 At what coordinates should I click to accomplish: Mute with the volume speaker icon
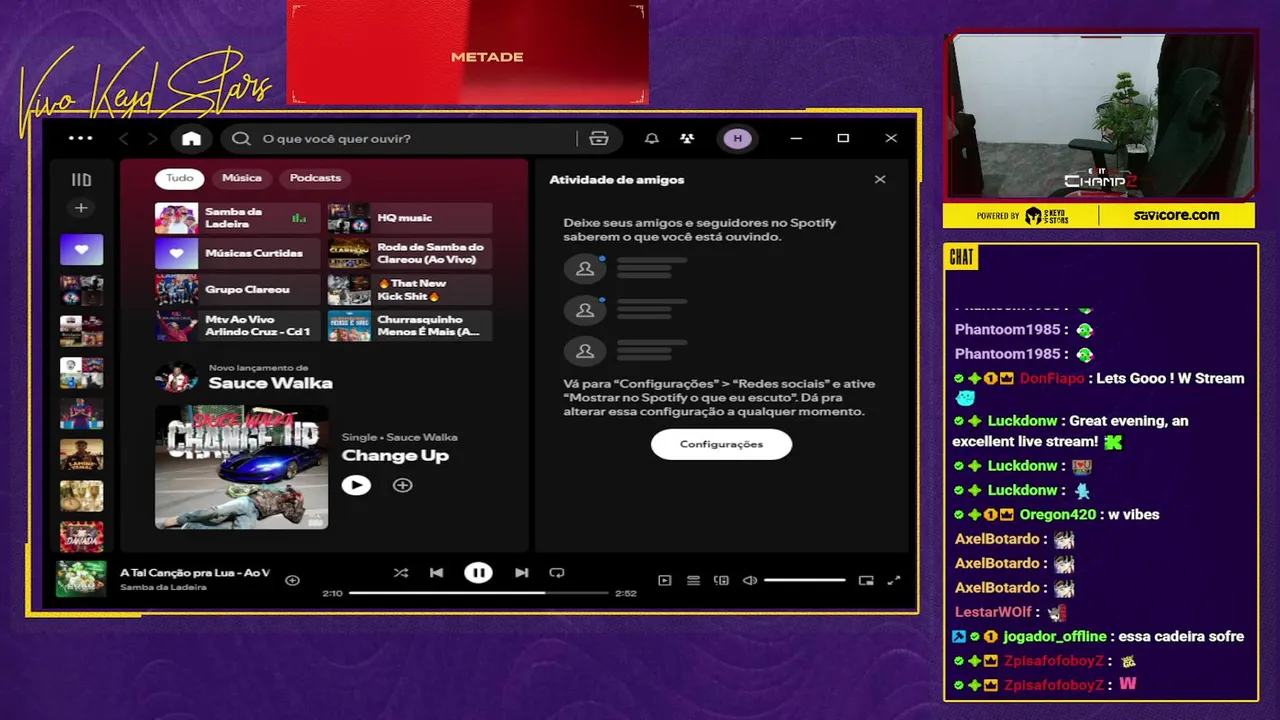pos(750,580)
